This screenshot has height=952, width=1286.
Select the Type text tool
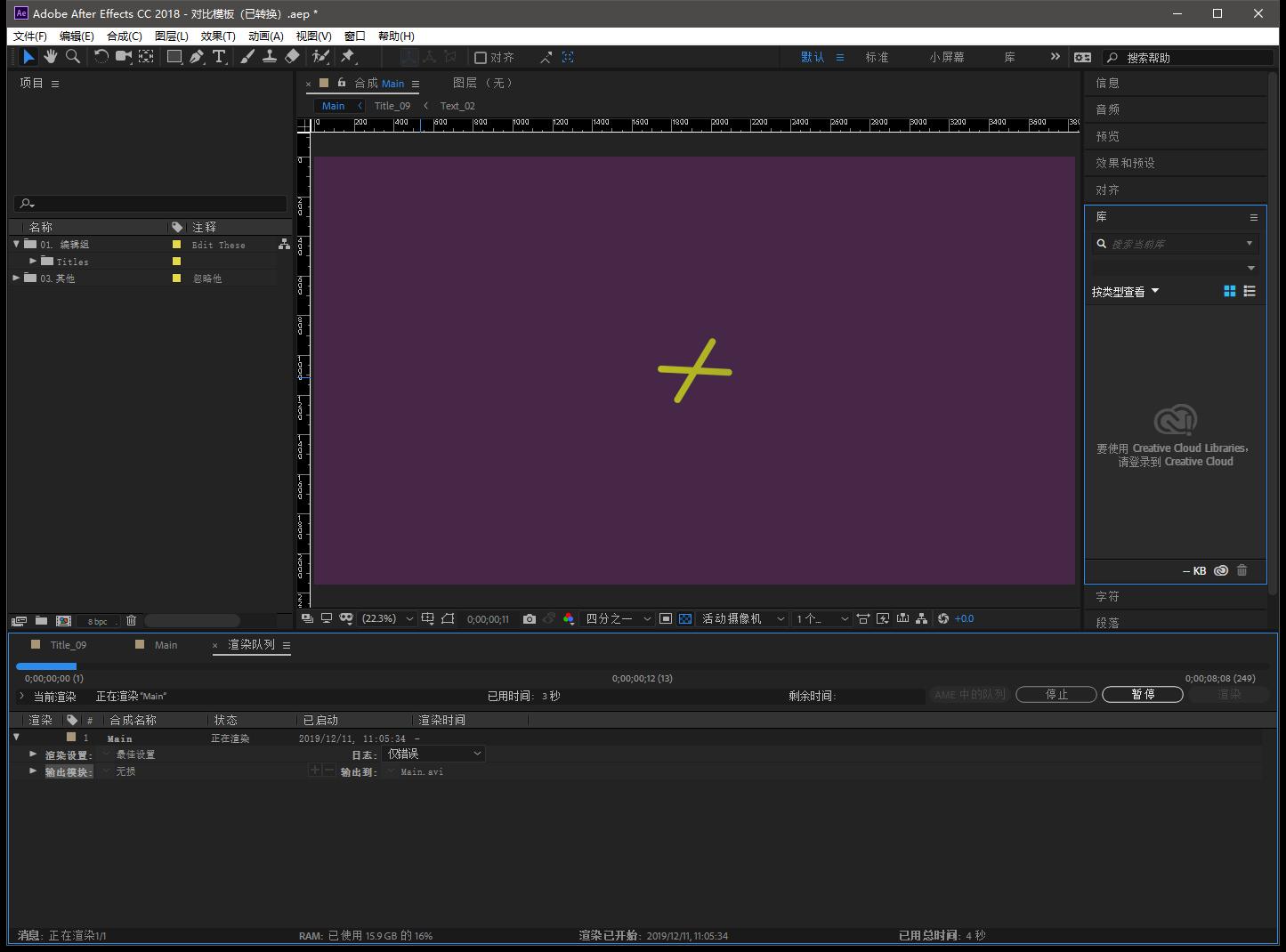[219, 57]
